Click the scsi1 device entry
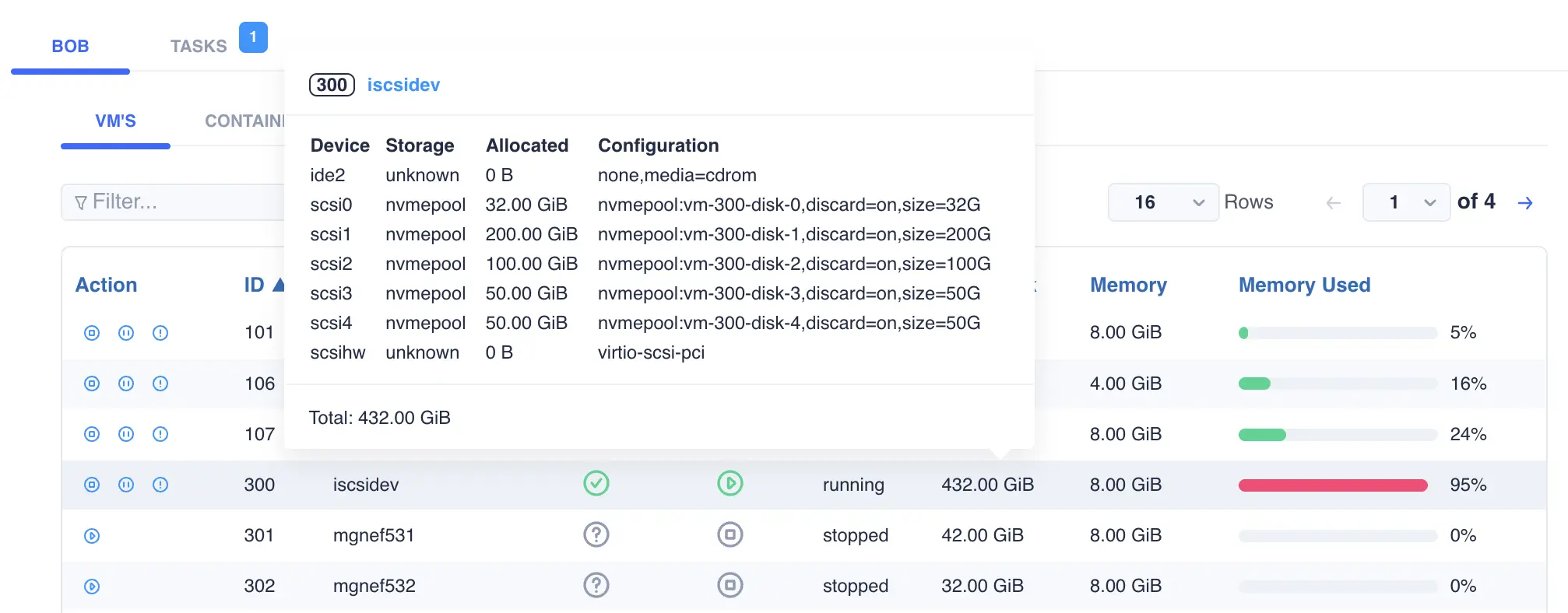 (x=331, y=234)
